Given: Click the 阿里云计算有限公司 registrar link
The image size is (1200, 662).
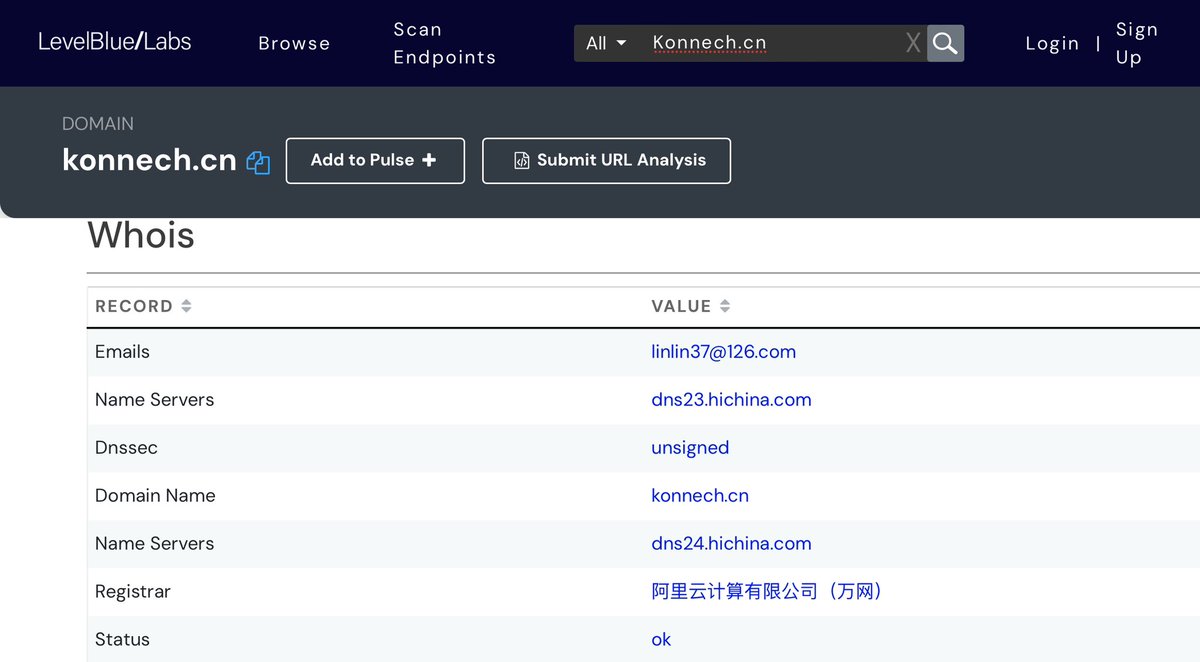Looking at the screenshot, I should [x=767, y=592].
